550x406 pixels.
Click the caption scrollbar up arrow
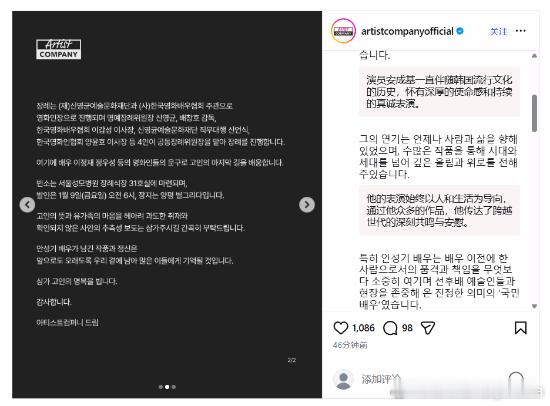pos(534,55)
